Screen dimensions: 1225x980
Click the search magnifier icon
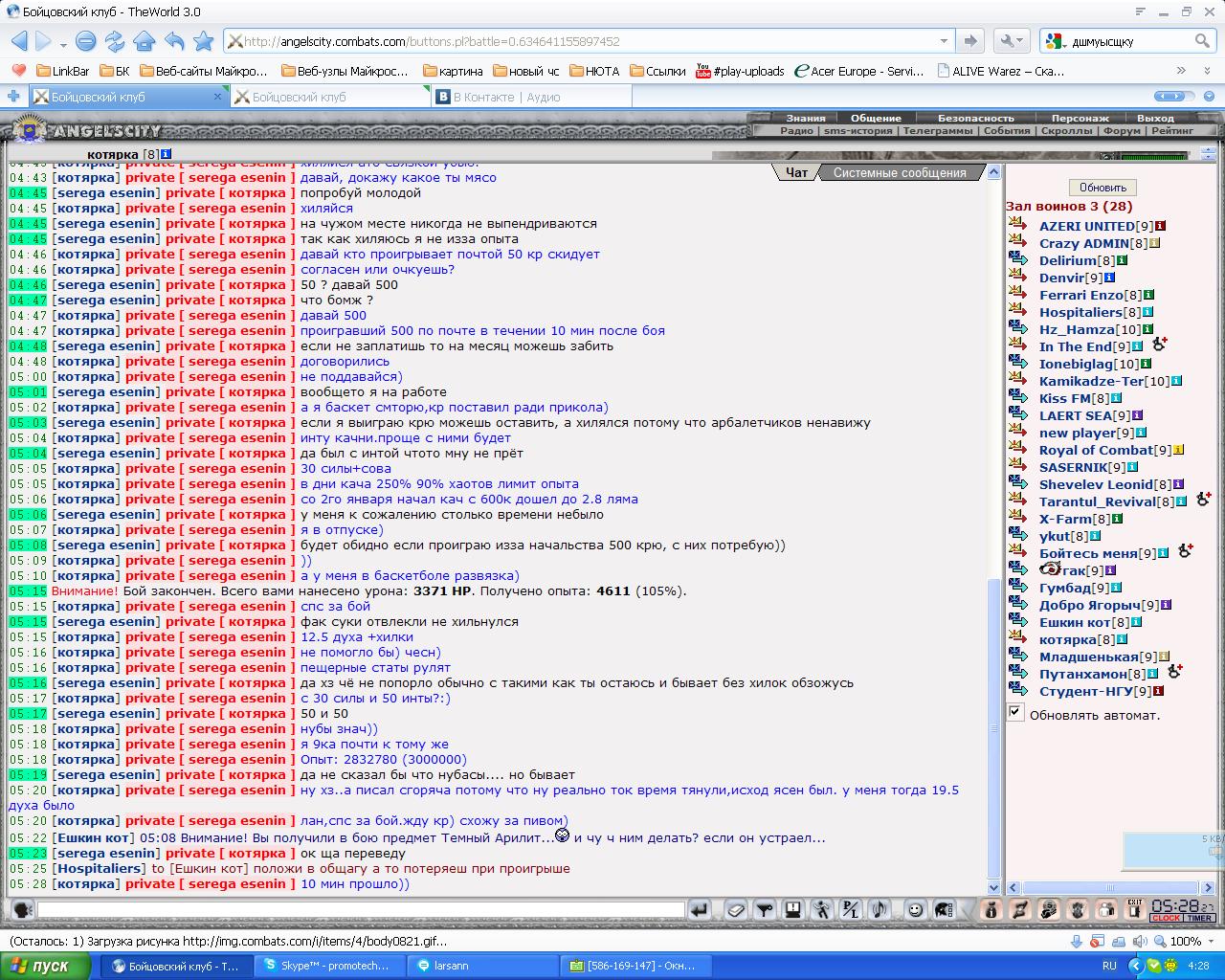[x=1202, y=41]
